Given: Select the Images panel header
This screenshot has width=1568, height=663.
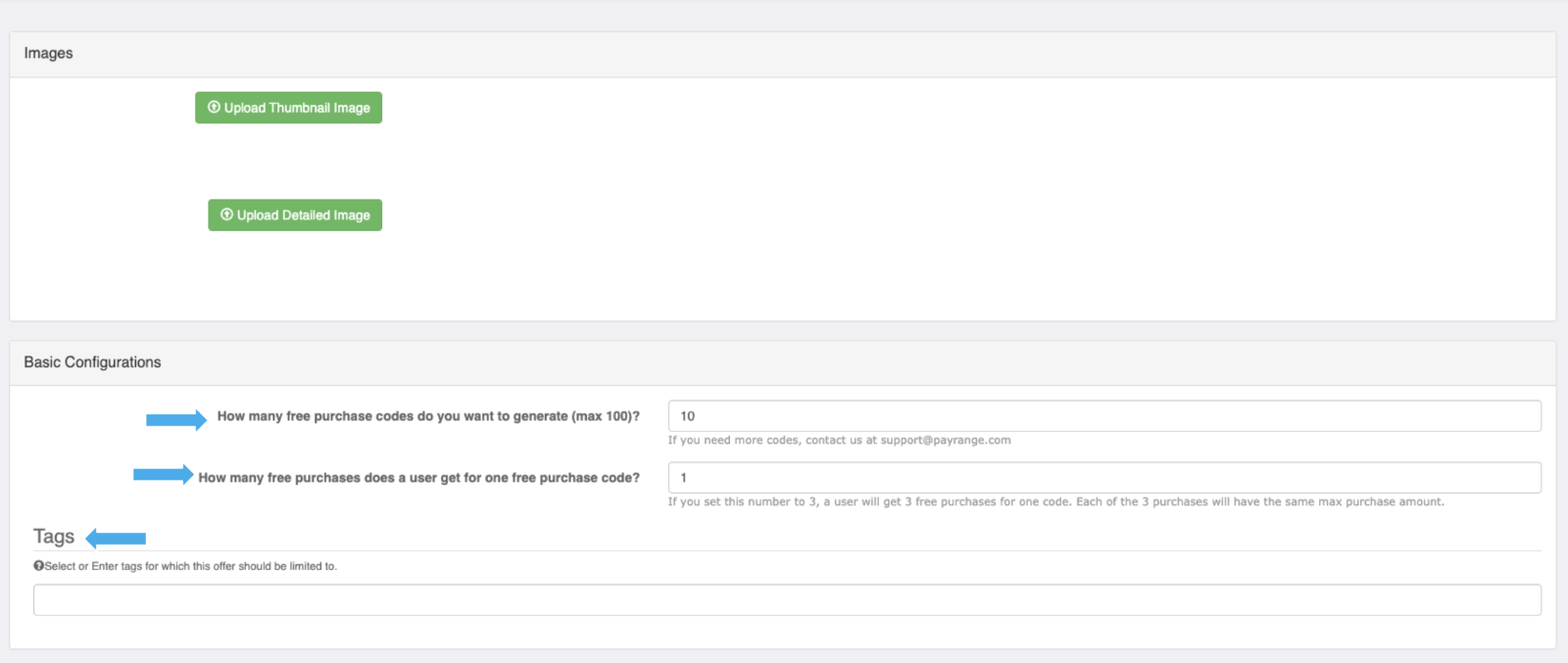Looking at the screenshot, I should pos(783,54).
